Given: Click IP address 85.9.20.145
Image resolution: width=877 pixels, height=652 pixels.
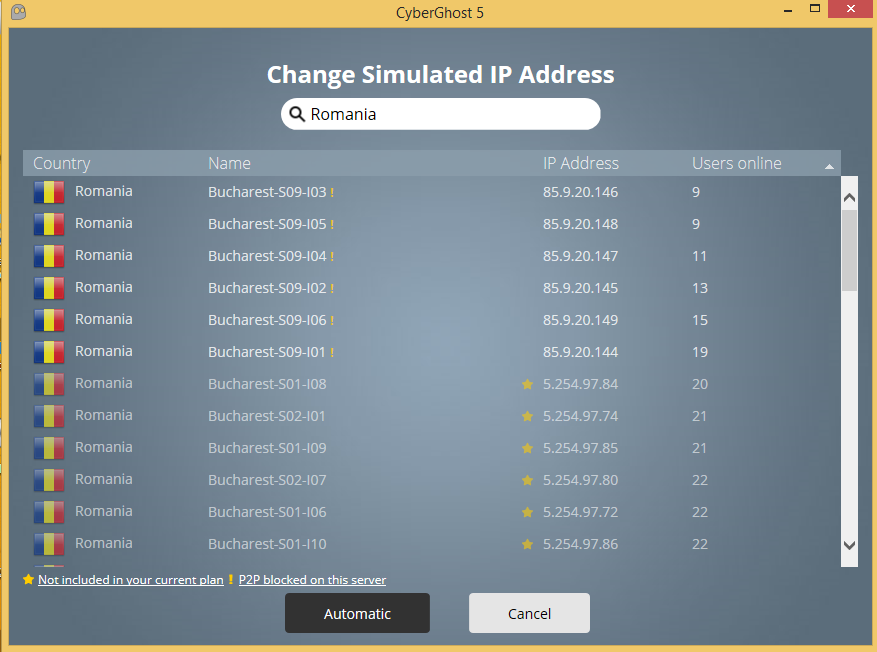Looking at the screenshot, I should tap(580, 288).
